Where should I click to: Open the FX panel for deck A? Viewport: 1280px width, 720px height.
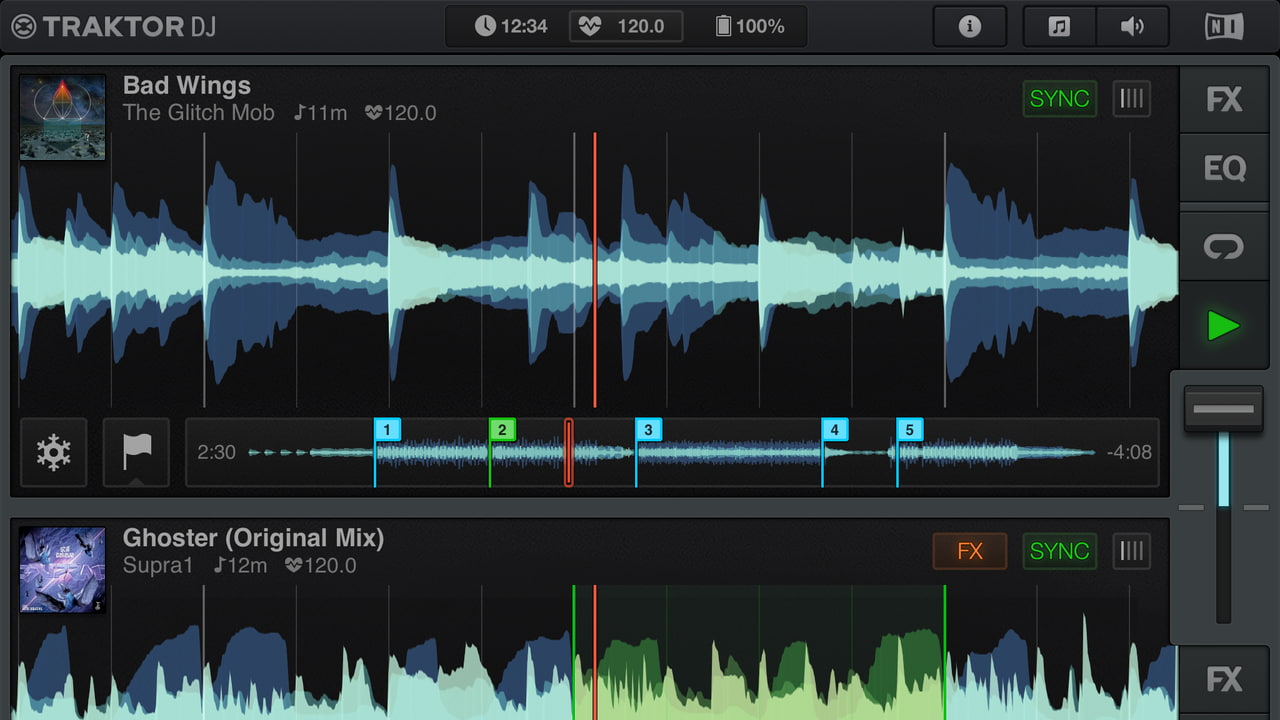1224,98
